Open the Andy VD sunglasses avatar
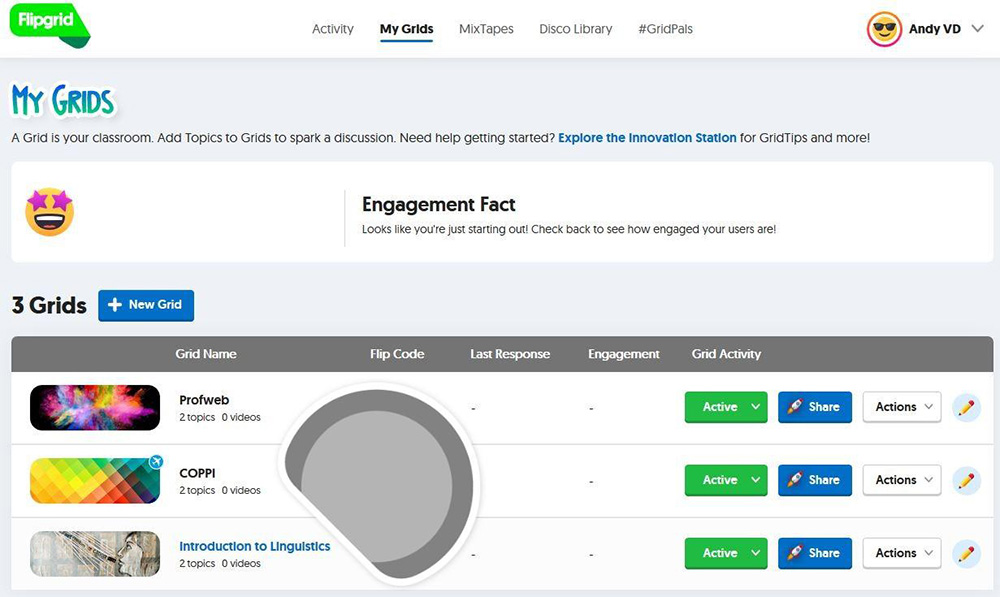1000x597 pixels. point(884,29)
